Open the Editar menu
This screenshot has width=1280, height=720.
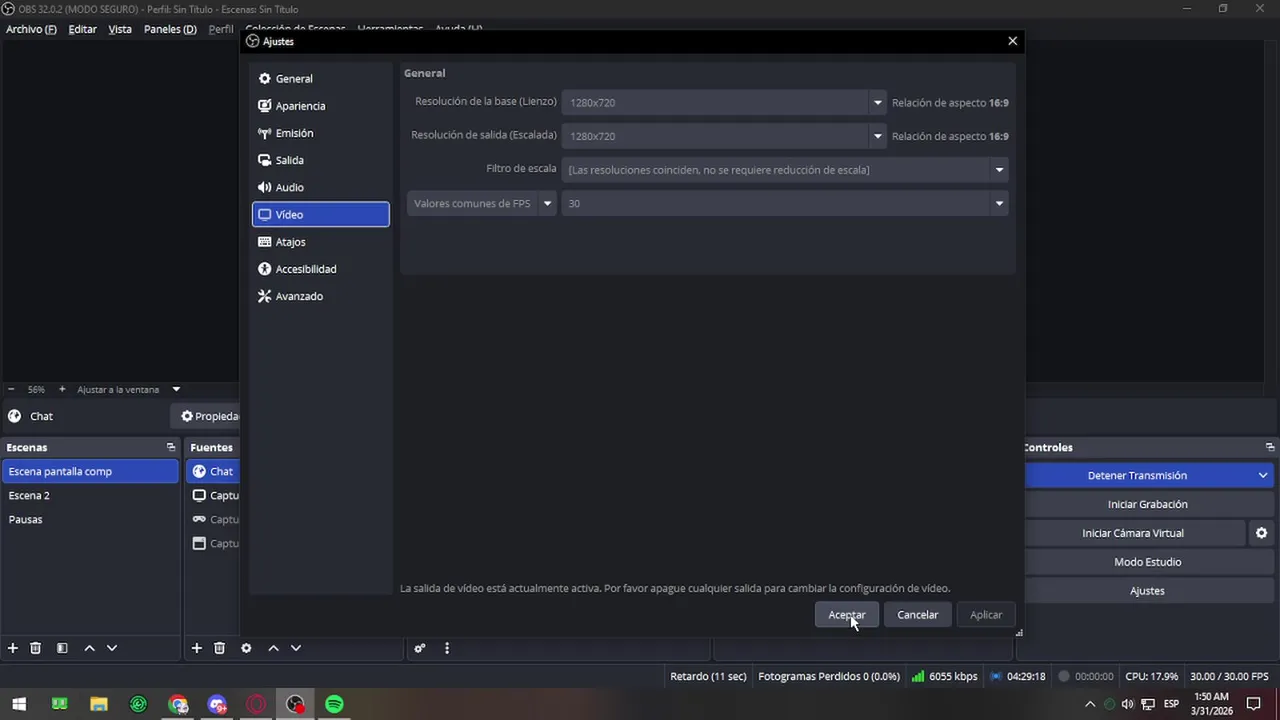point(82,29)
